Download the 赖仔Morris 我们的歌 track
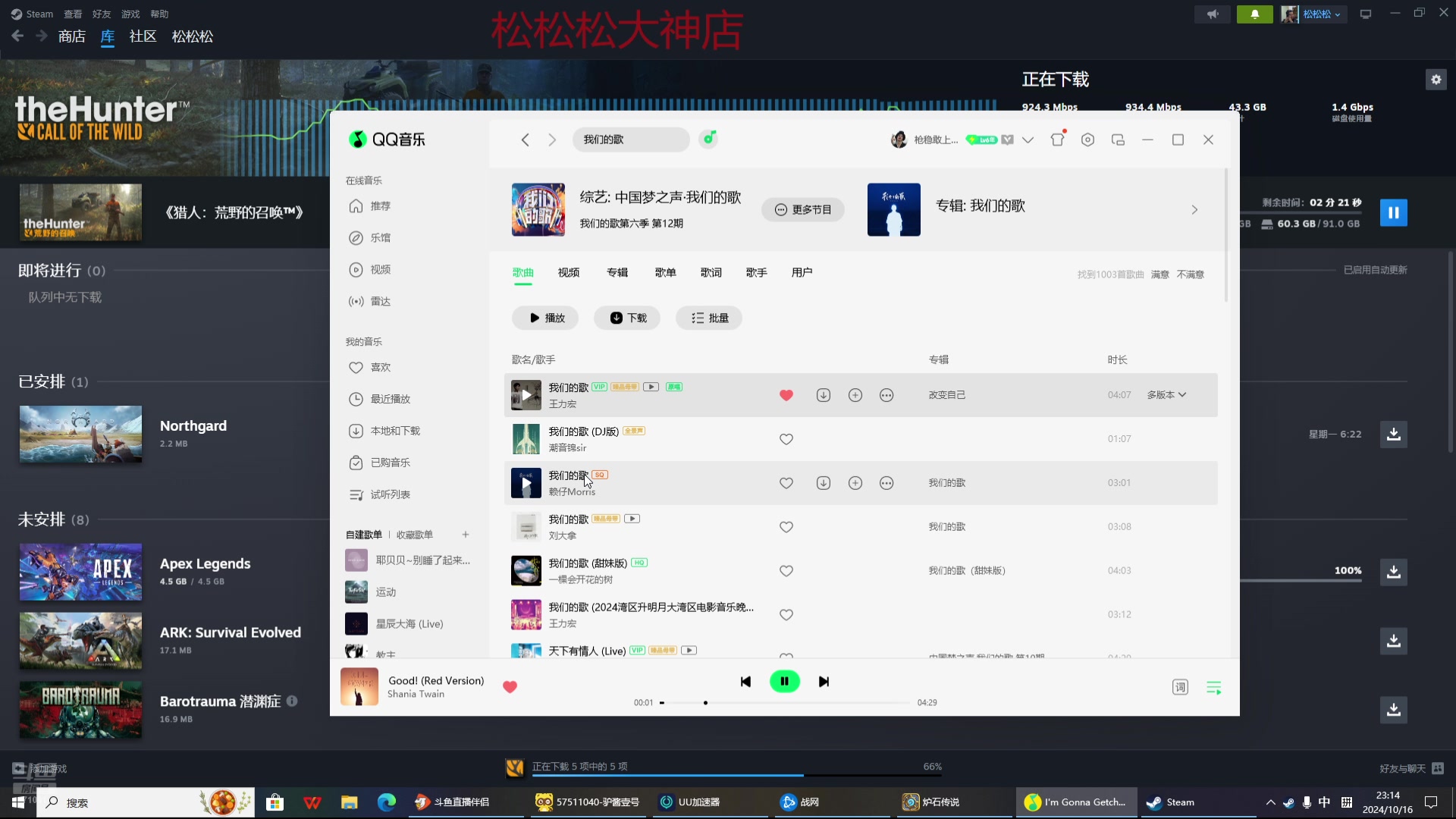The height and width of the screenshot is (819, 1456). pos(824,483)
